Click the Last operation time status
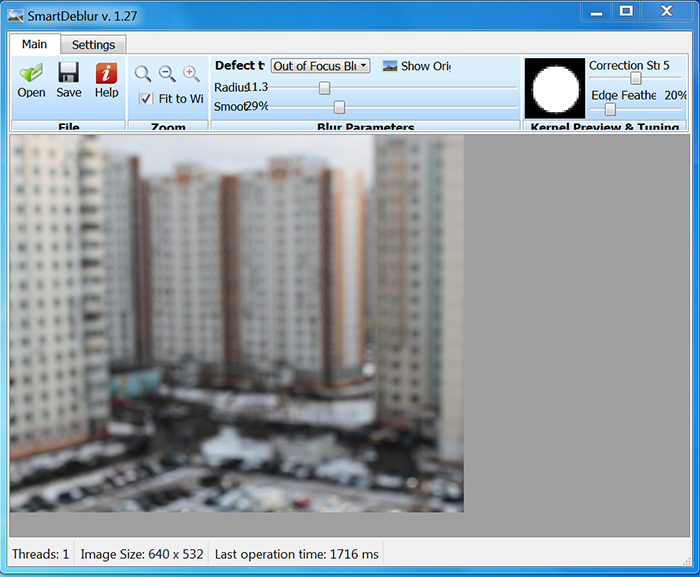 click(x=296, y=554)
